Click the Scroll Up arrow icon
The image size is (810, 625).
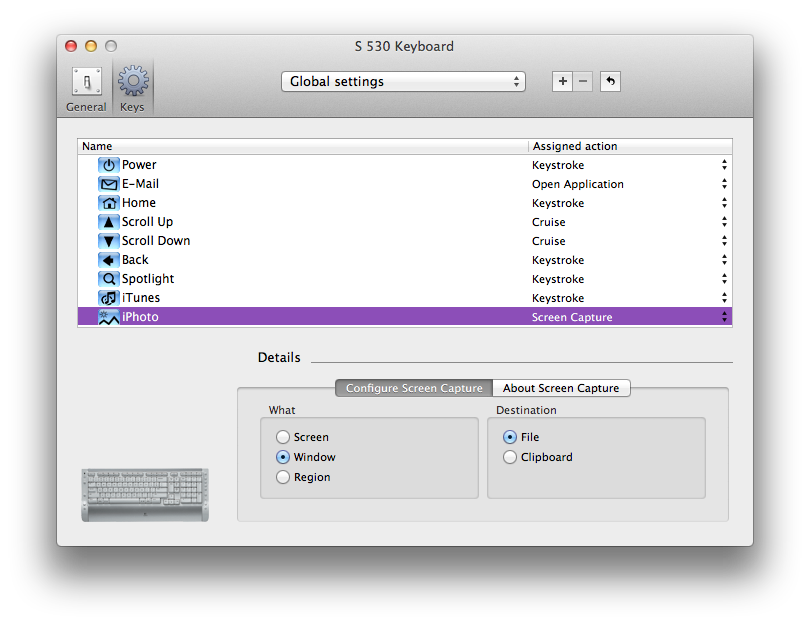[108, 222]
